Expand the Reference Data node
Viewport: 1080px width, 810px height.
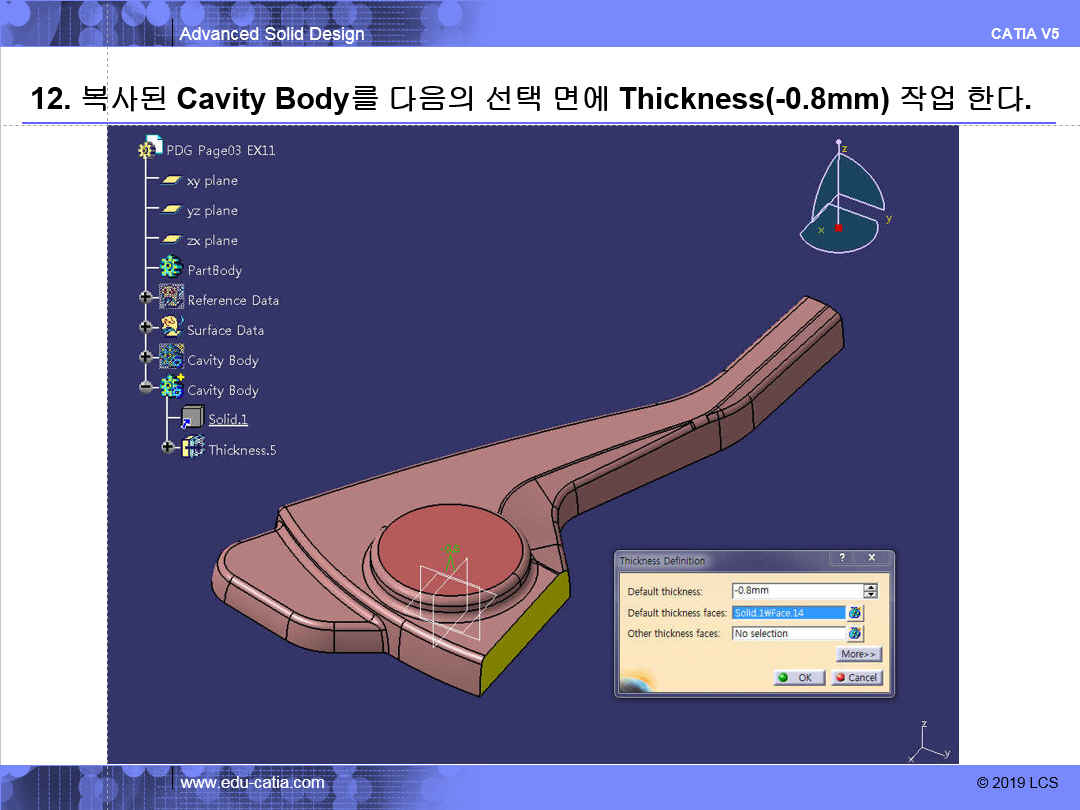coord(146,298)
